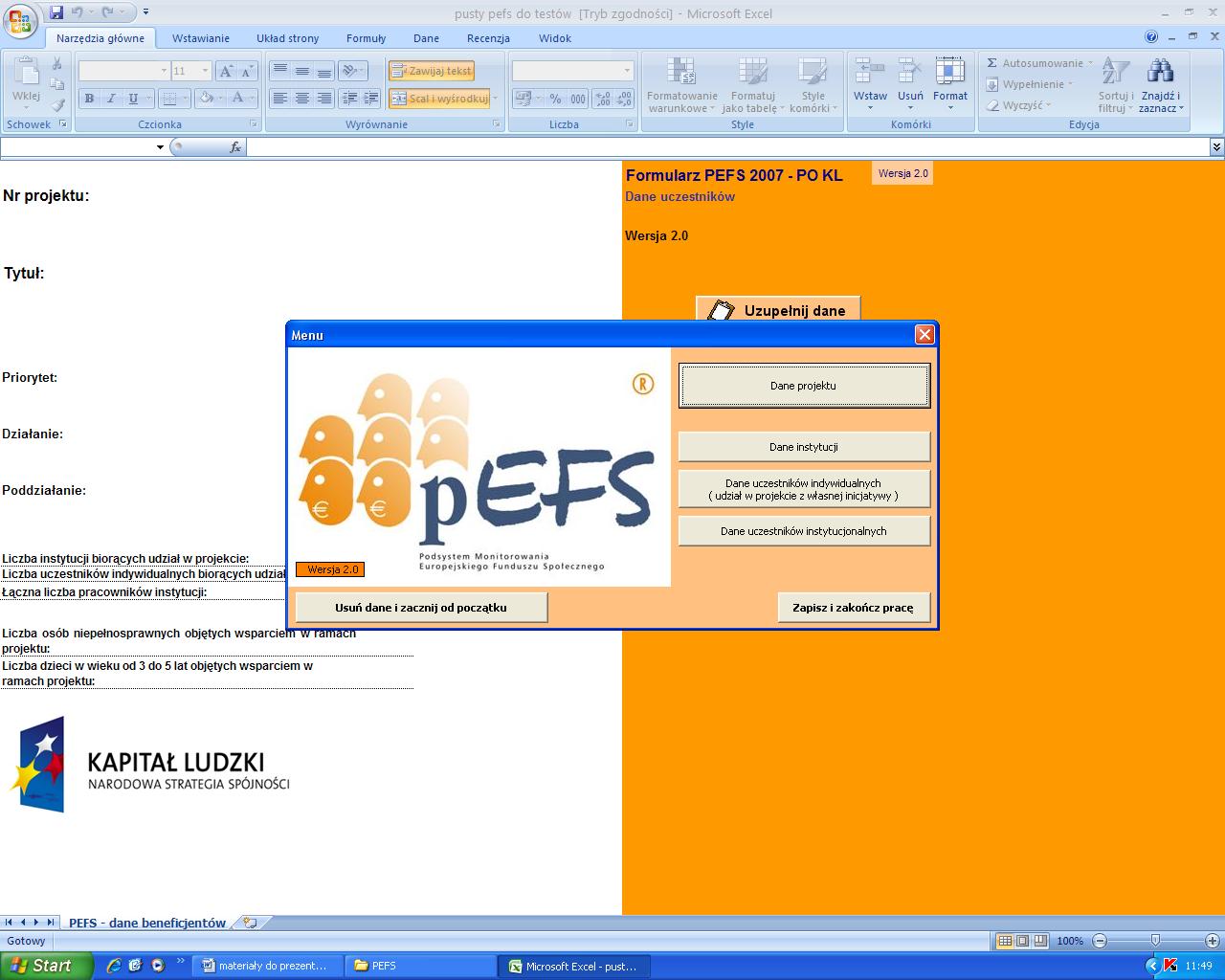
Task: Open Wyczyść clear dropdown
Action: coord(1019,105)
